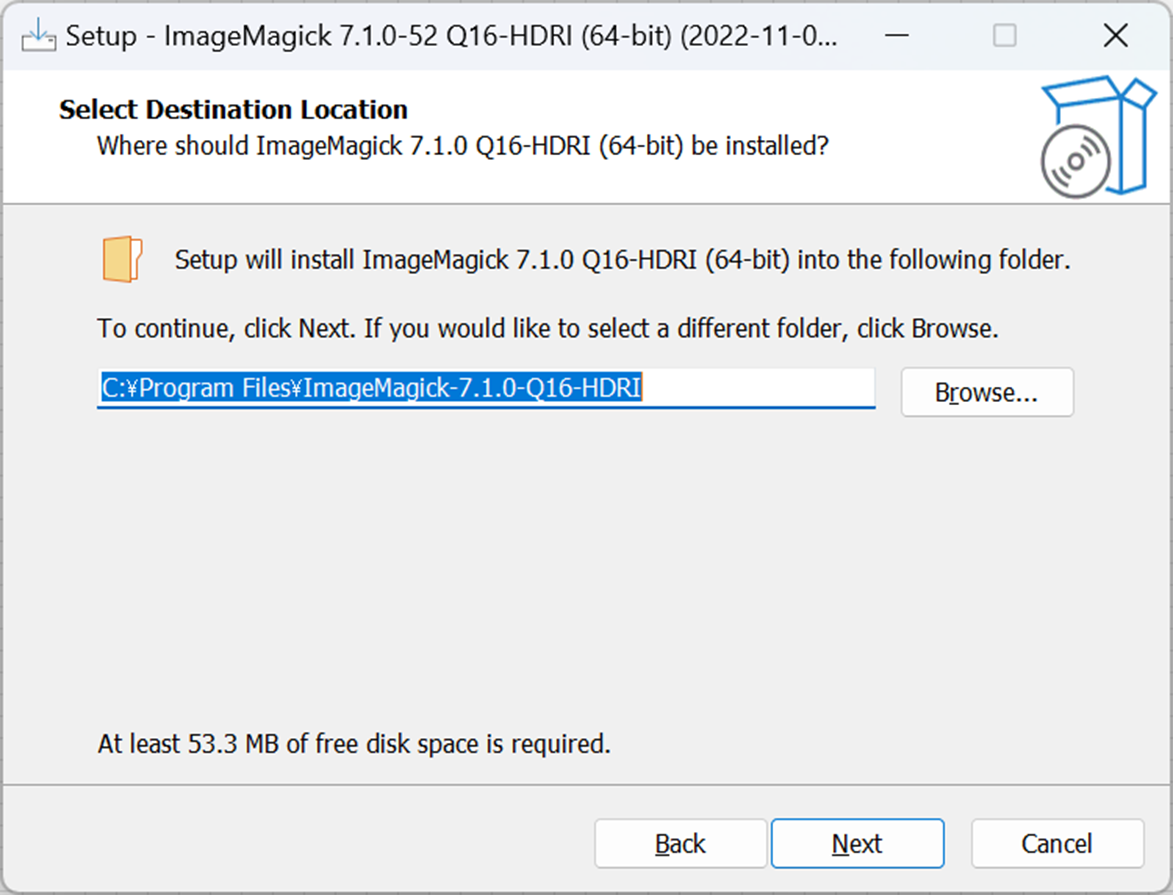Viewport: 1173px width, 895px height.
Task: Click the 'Setup will install ImageMagick' text
Action: click(x=622, y=261)
